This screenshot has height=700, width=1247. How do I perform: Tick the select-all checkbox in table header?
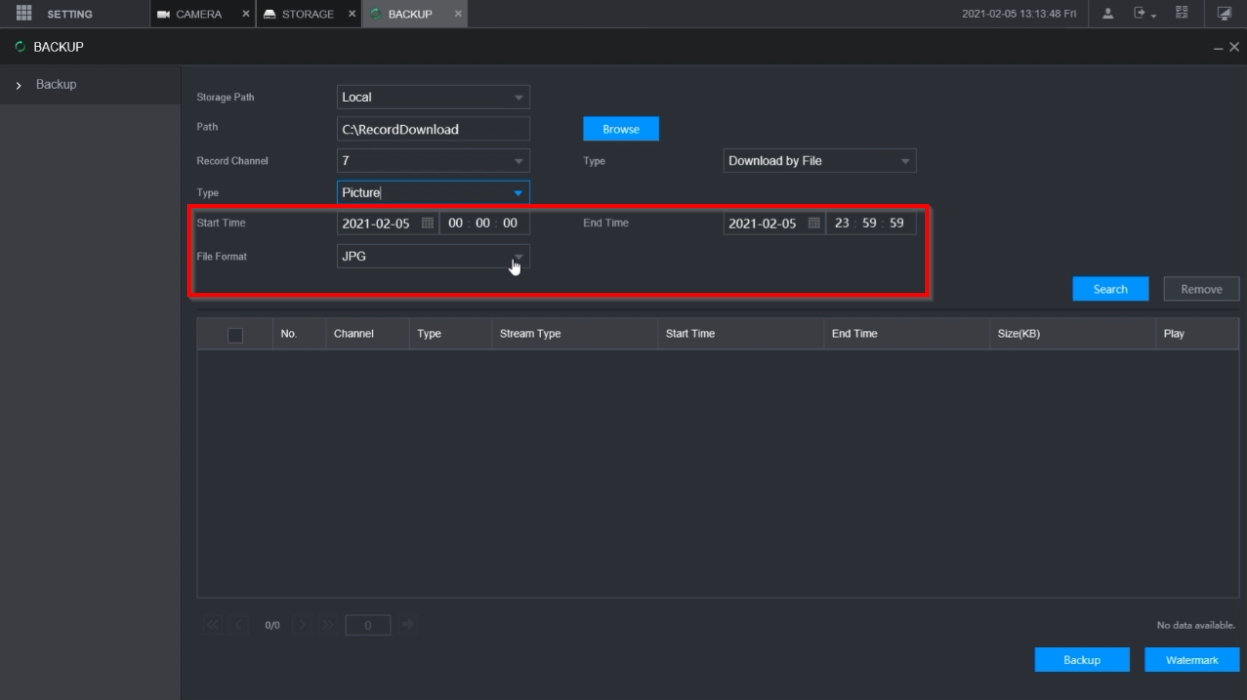(236, 335)
